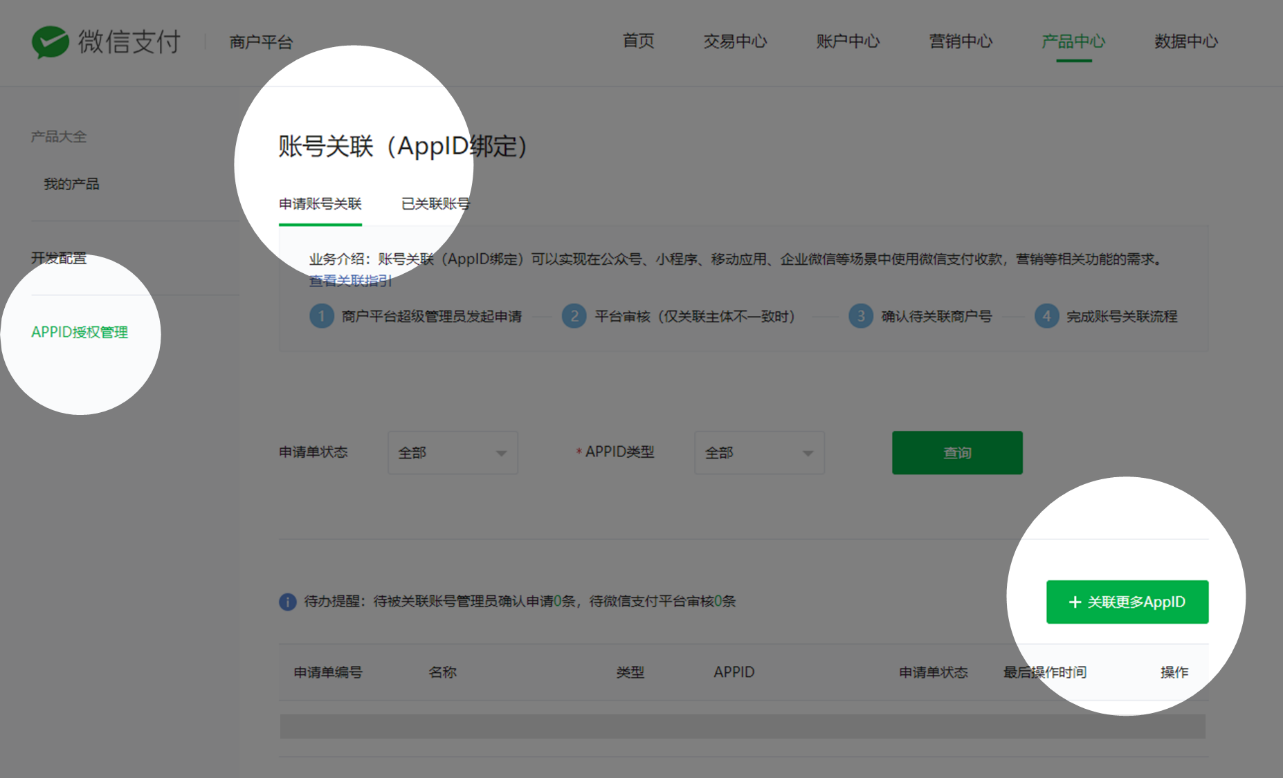Select the 申请账号关联 tab
The image size is (1283, 778).
320,204
